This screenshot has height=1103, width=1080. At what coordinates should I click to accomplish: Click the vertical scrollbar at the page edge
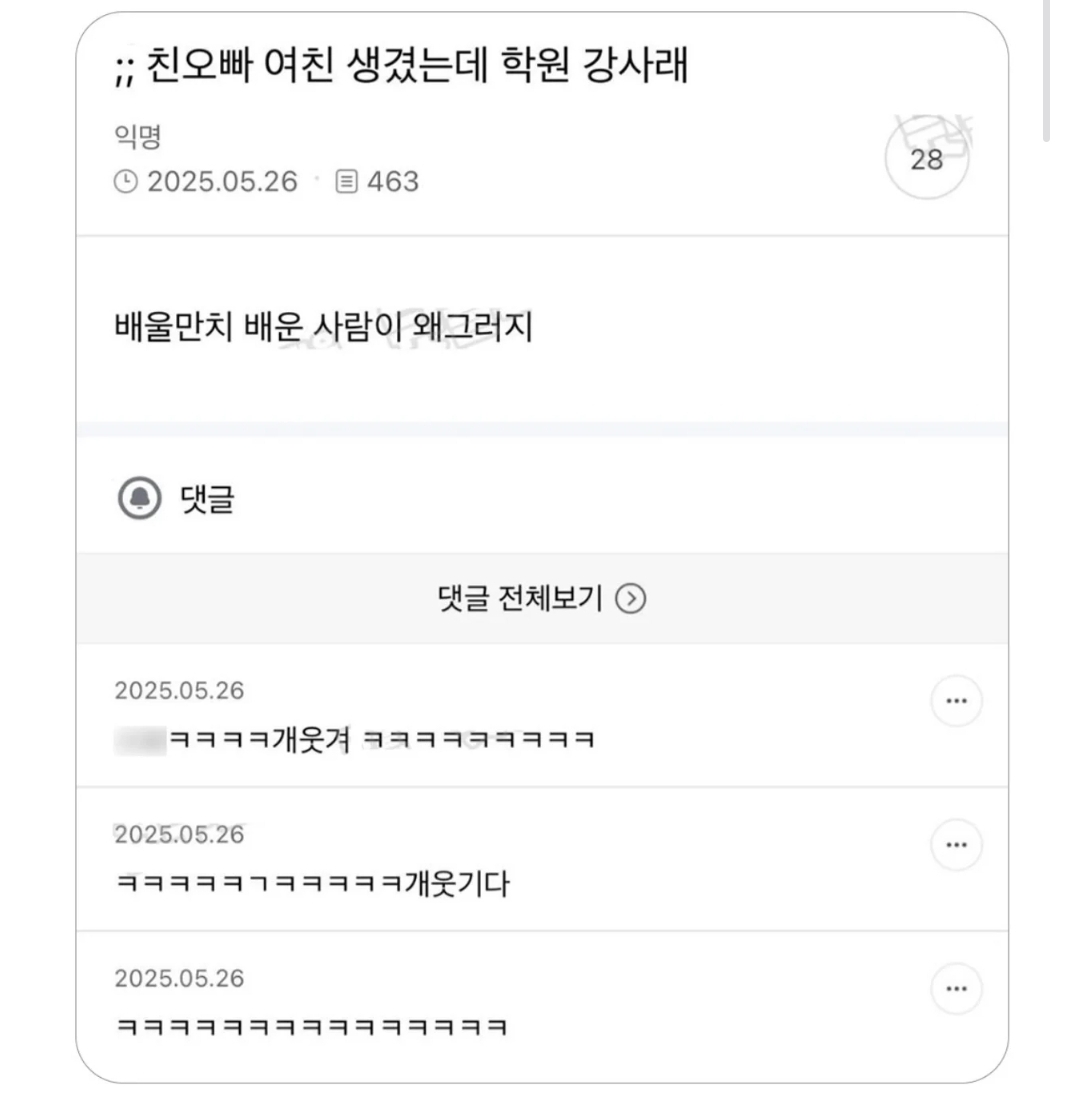click(1046, 70)
